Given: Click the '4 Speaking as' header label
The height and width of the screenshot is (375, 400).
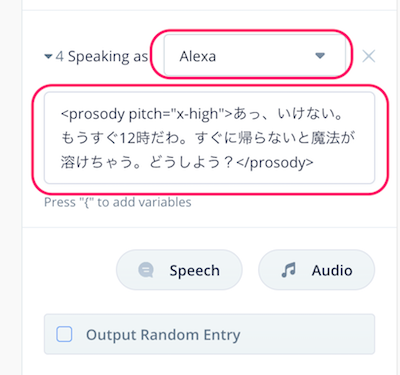Looking at the screenshot, I should pyautogui.click(x=102, y=57).
